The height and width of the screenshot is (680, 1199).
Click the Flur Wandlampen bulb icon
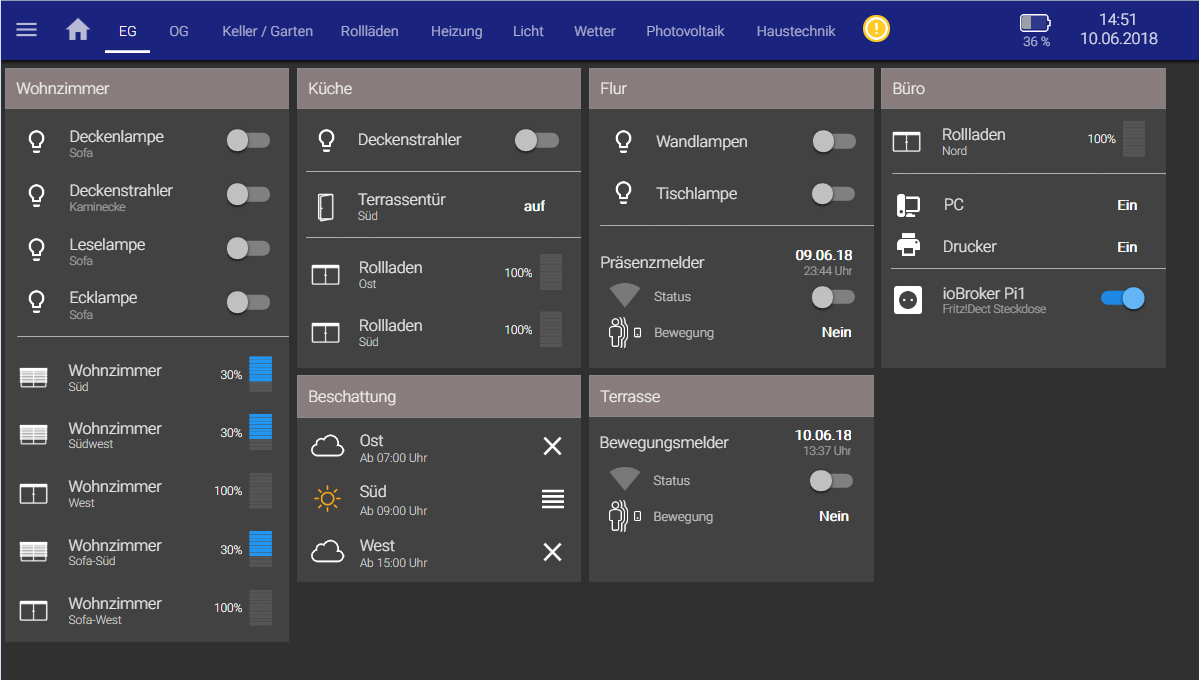click(x=623, y=142)
